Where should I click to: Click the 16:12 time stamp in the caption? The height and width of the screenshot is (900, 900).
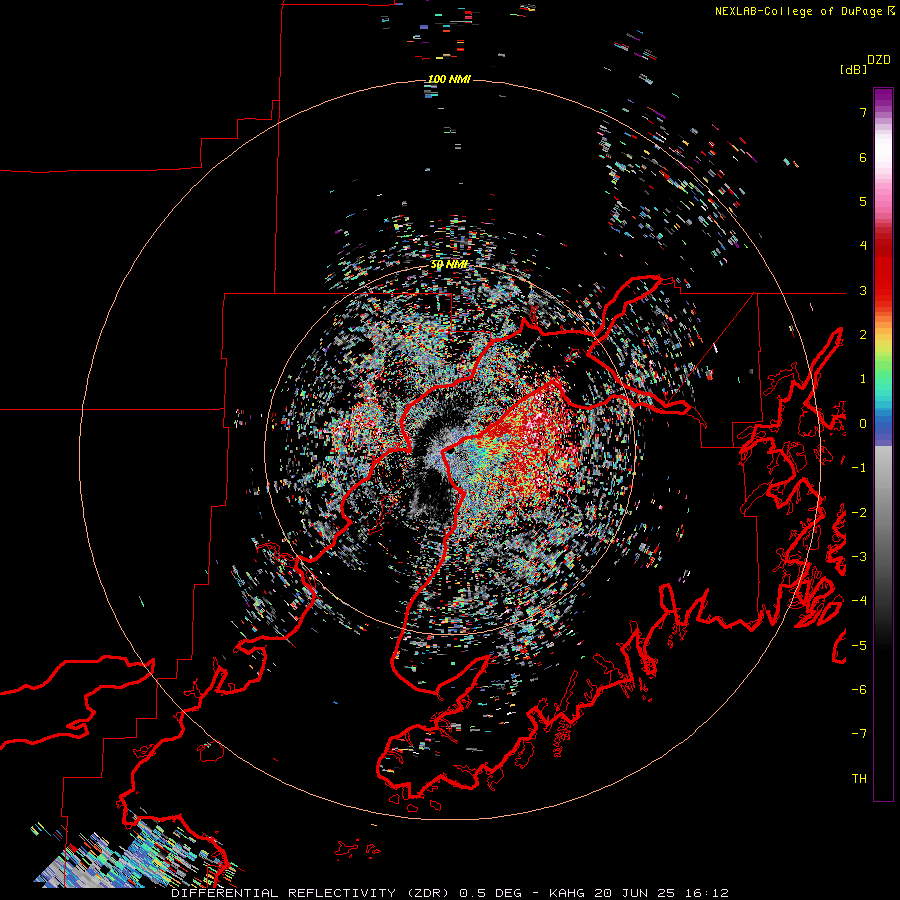pos(707,893)
